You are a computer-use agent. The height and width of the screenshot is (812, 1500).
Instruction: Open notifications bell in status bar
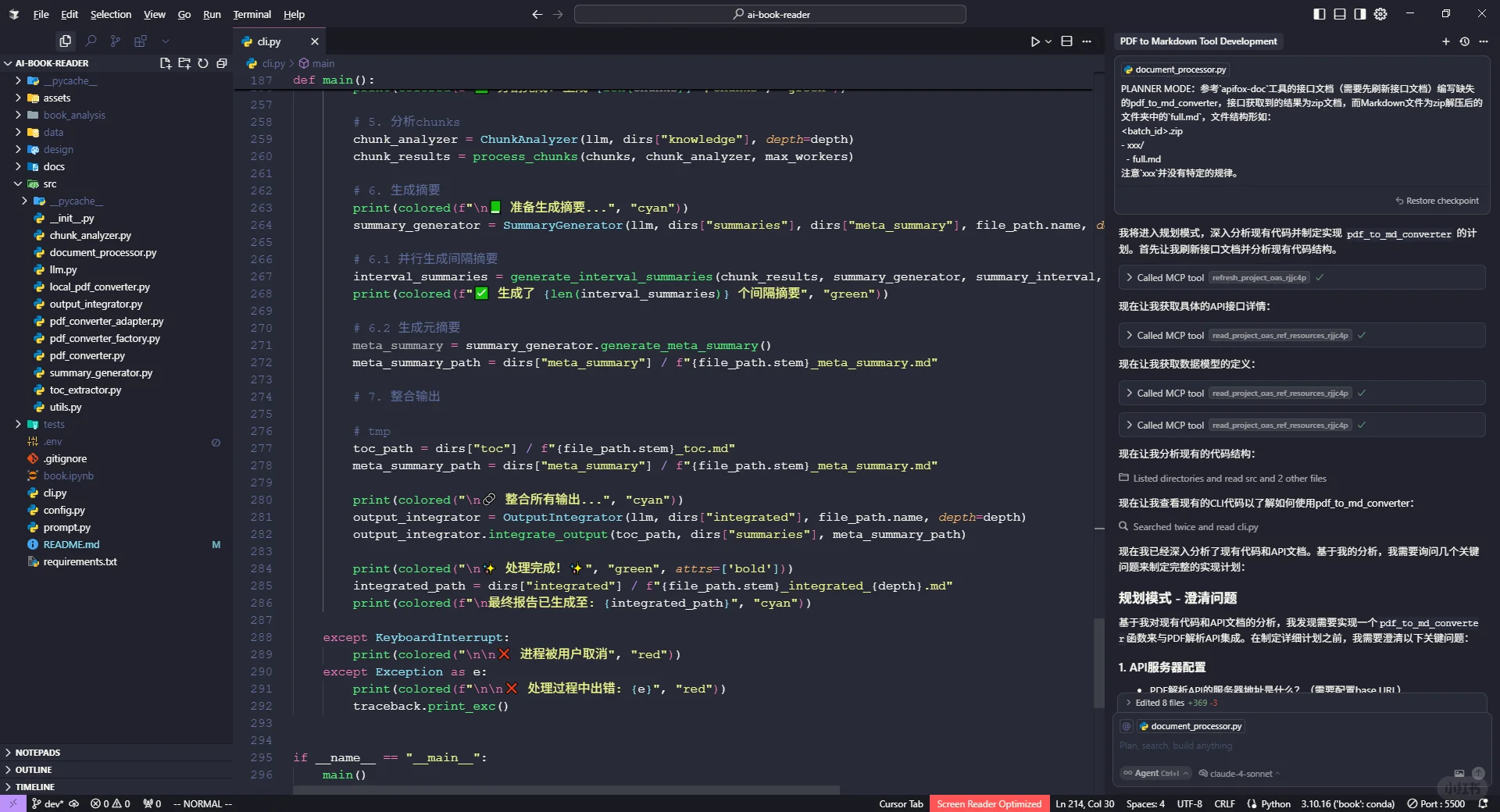(1483, 803)
